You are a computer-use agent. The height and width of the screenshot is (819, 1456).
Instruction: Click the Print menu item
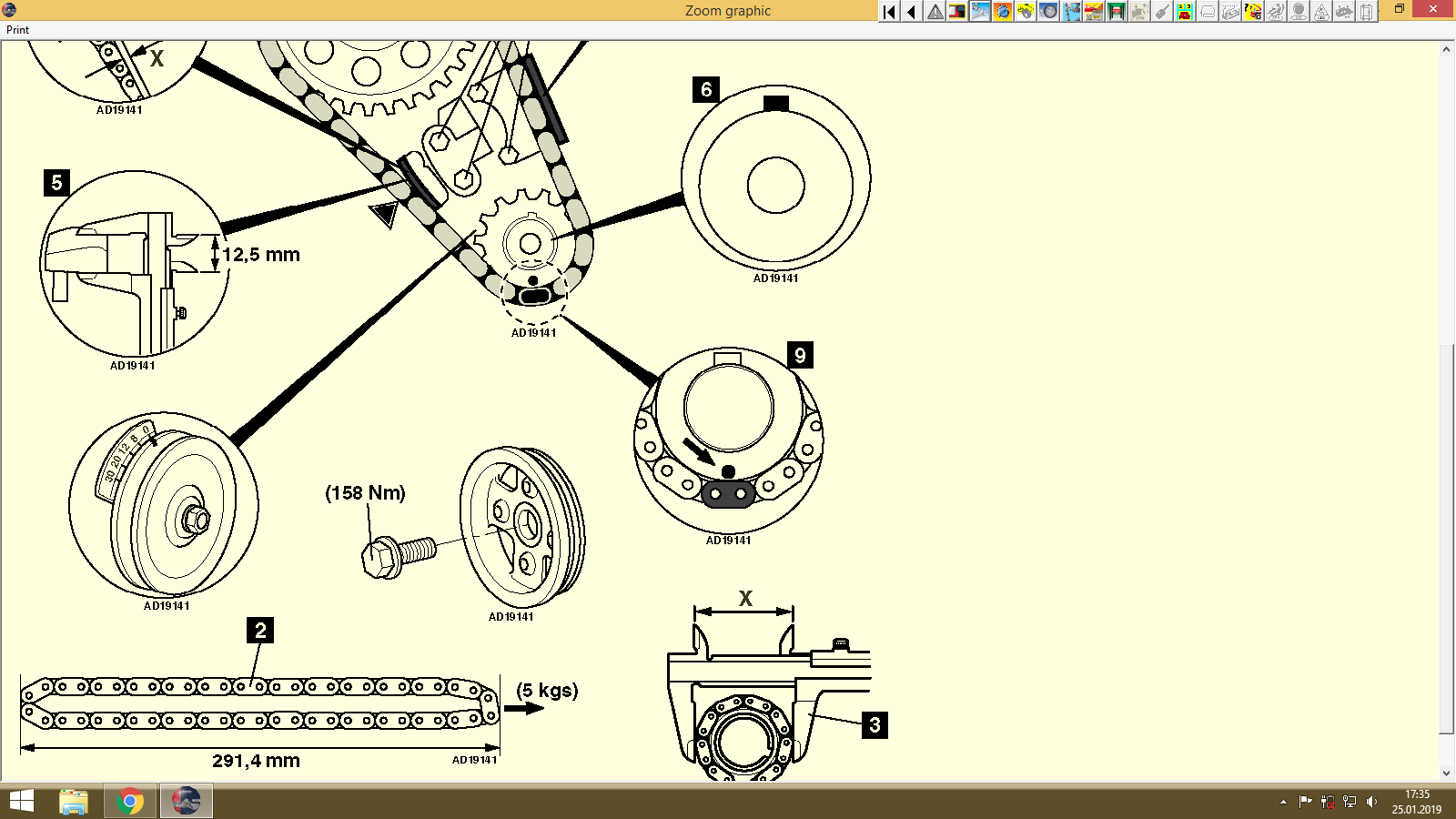(x=16, y=29)
